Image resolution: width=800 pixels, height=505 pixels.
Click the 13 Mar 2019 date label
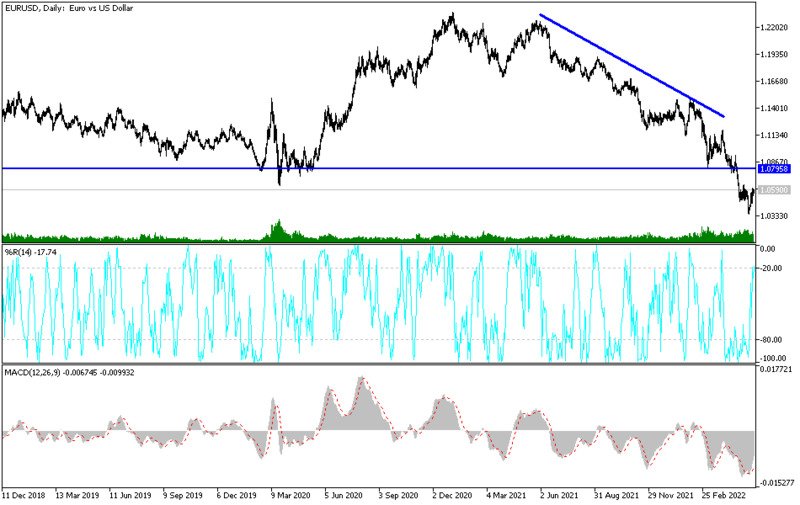tap(78, 495)
